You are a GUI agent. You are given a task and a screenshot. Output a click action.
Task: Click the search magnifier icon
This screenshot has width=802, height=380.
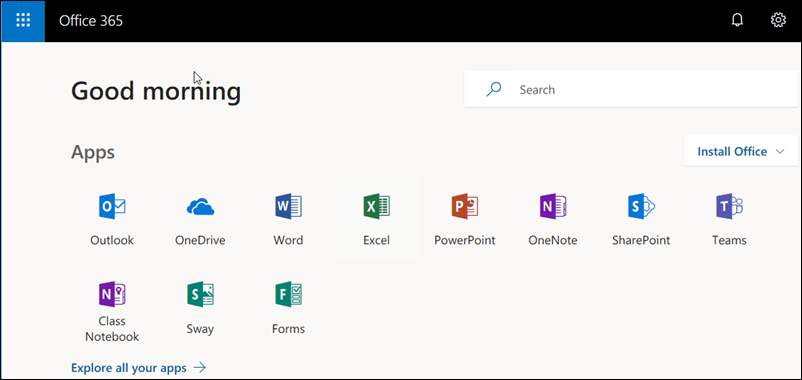click(494, 90)
